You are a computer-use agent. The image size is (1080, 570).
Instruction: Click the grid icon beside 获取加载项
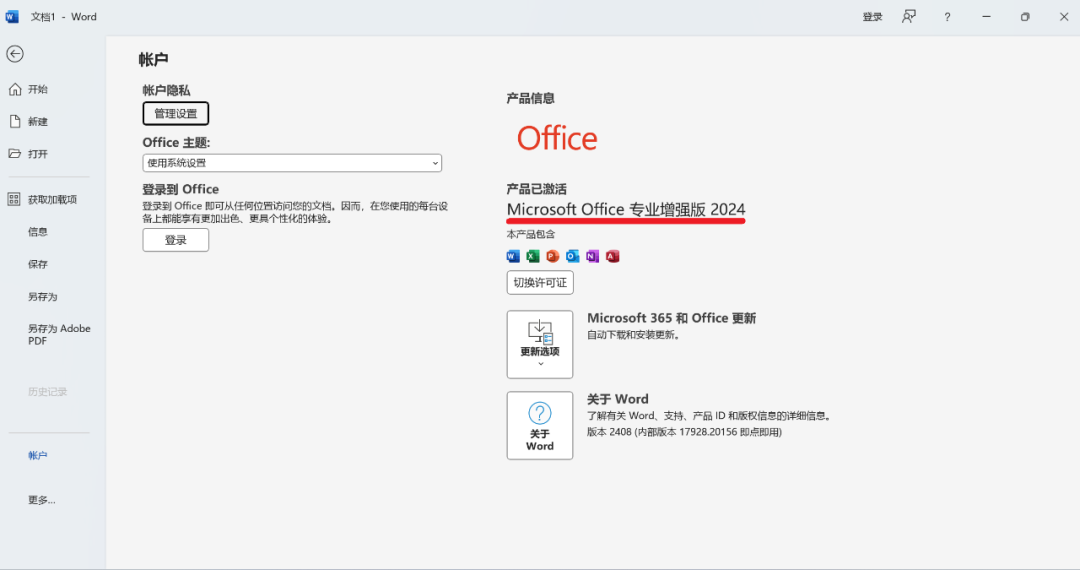14,200
